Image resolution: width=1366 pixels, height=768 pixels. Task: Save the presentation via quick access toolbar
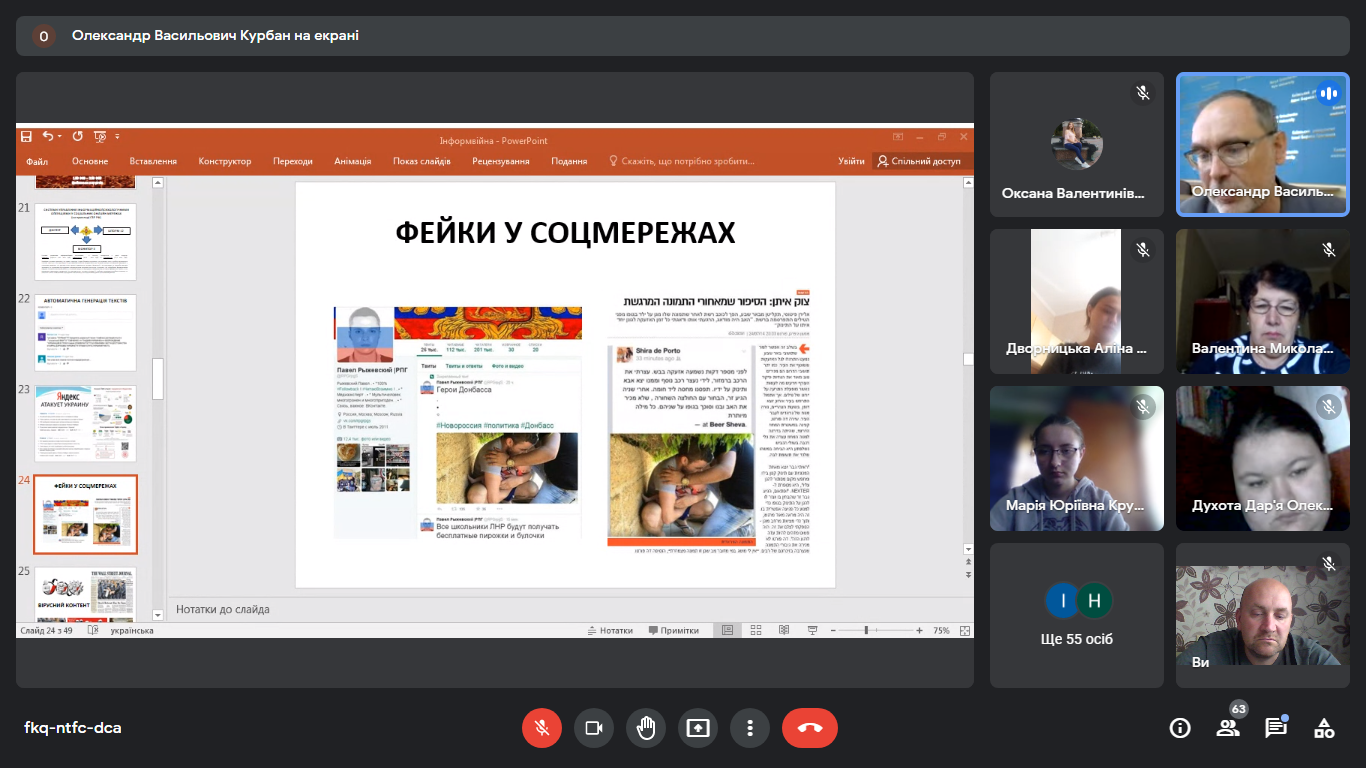tap(28, 137)
